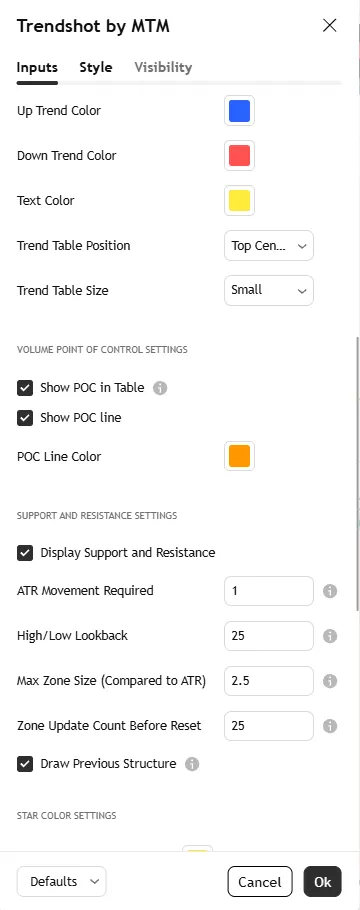Toggle the Show POC line checkbox
360x910 pixels.
coord(25,418)
